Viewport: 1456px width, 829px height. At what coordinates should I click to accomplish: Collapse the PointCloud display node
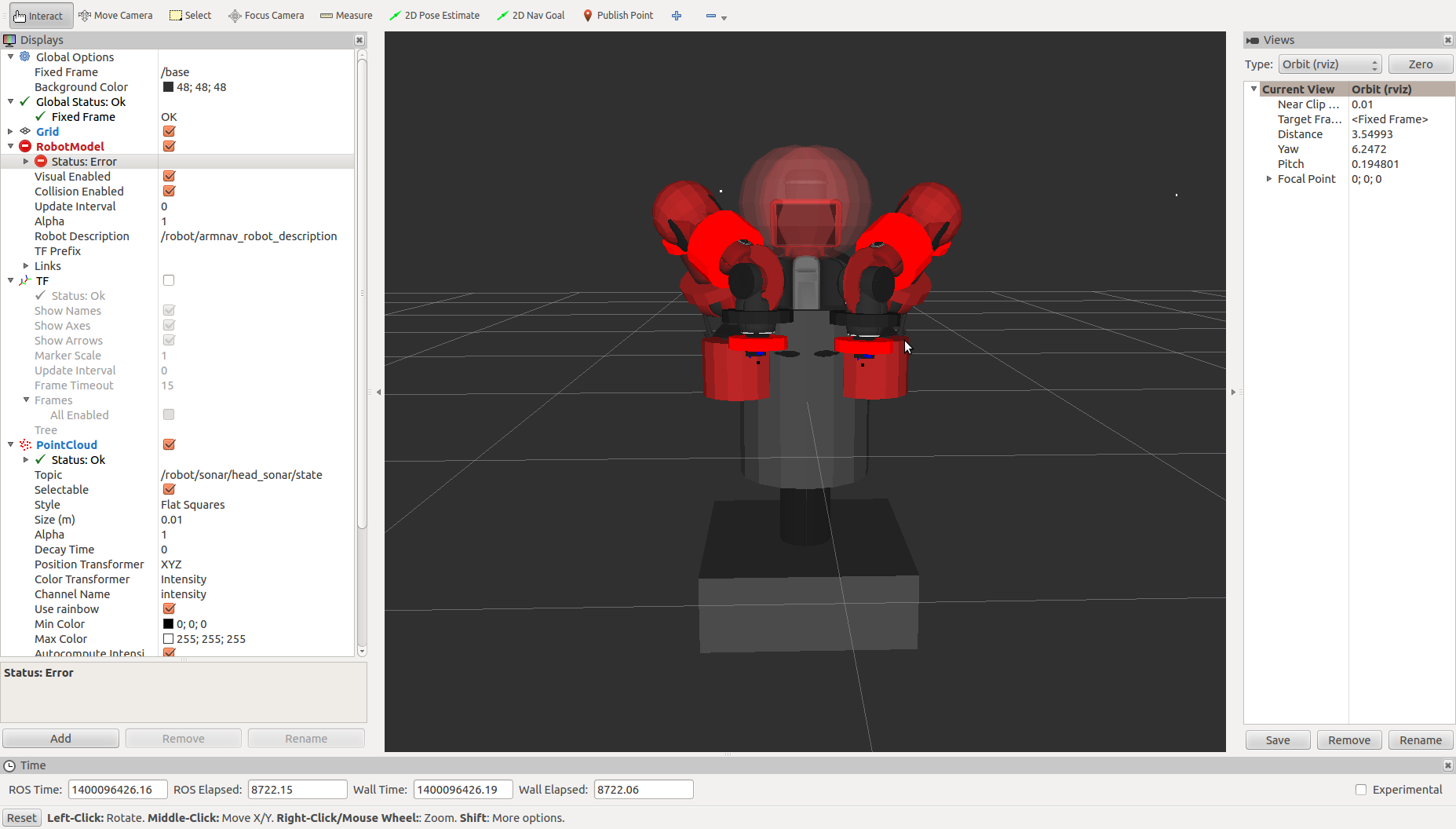10,444
